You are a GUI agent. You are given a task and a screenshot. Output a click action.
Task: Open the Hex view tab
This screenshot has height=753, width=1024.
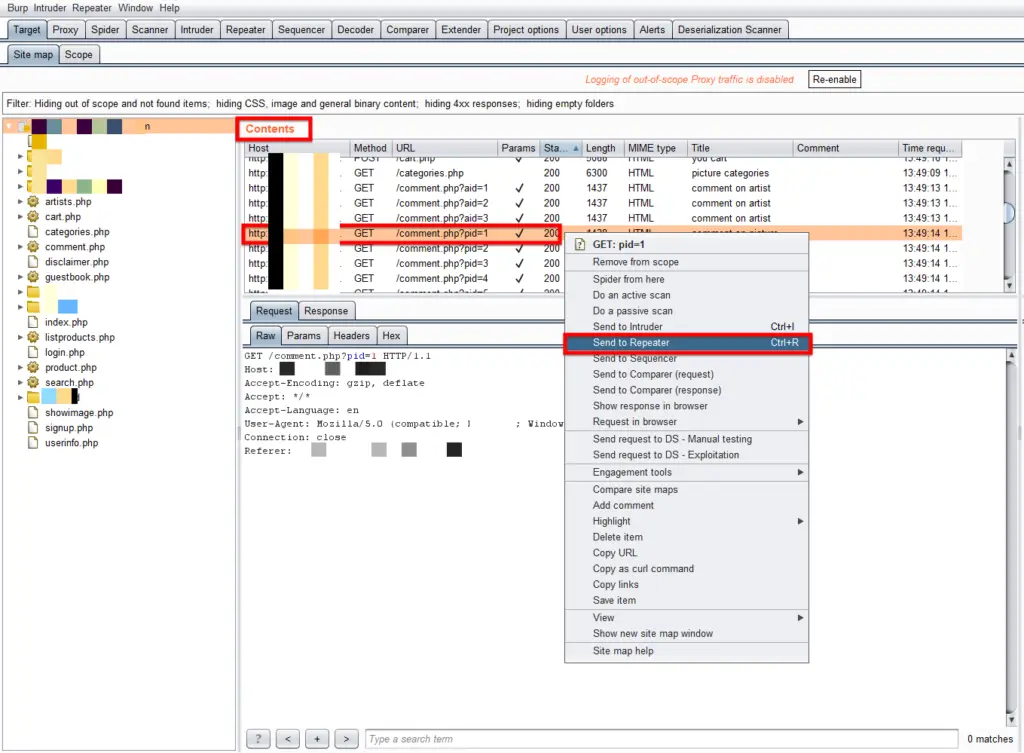(x=391, y=336)
